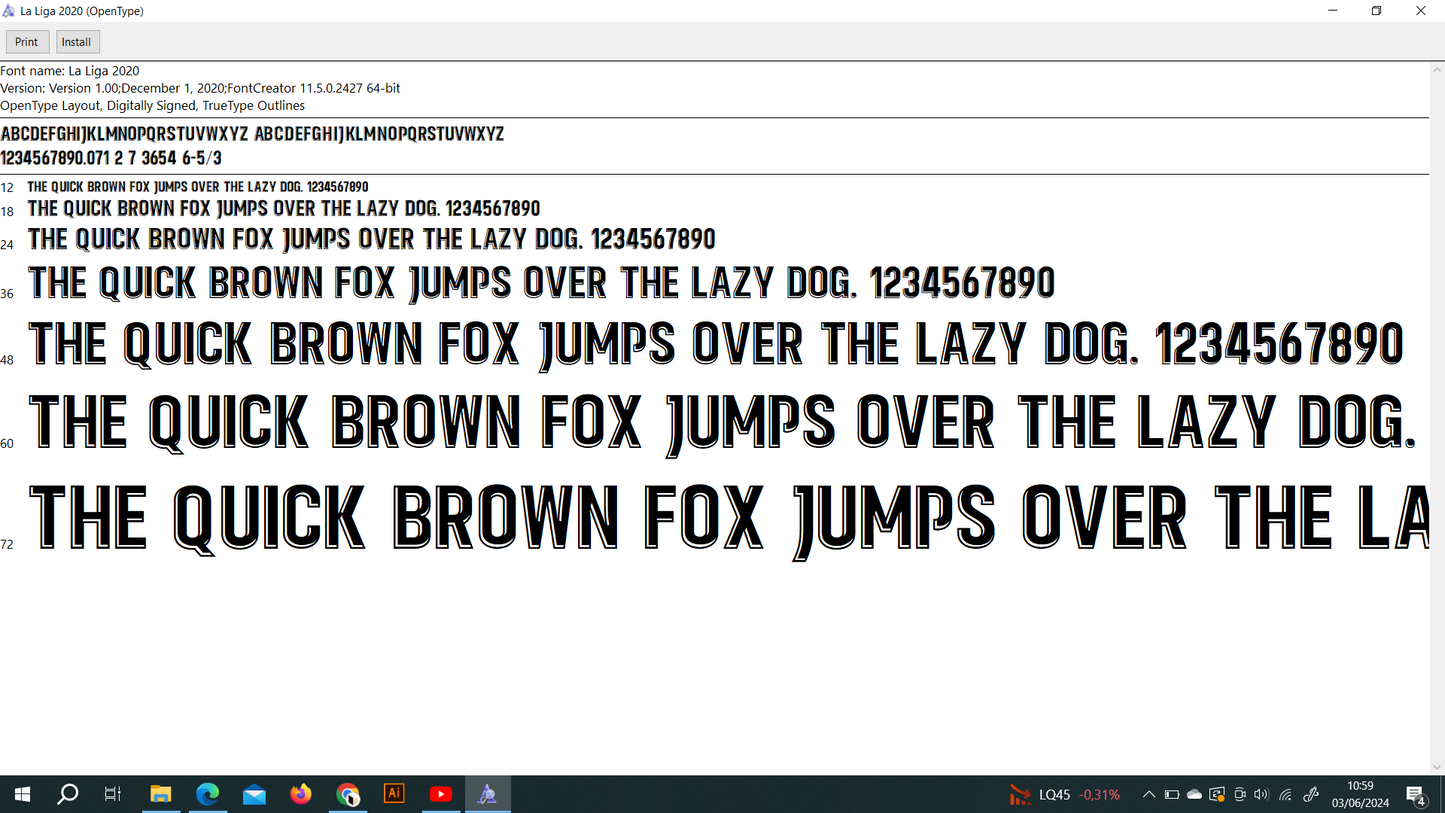Open OneDrive cloud tray icon
This screenshot has width=1445, height=813.
1194,795
